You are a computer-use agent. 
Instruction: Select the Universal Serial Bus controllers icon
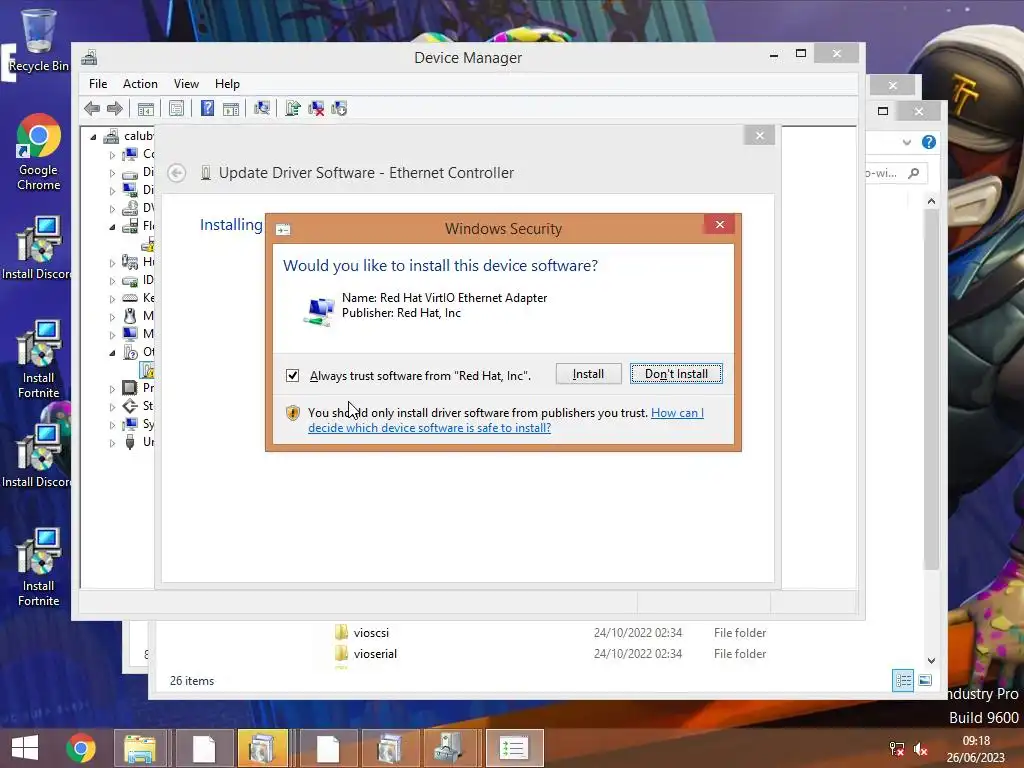pos(130,442)
